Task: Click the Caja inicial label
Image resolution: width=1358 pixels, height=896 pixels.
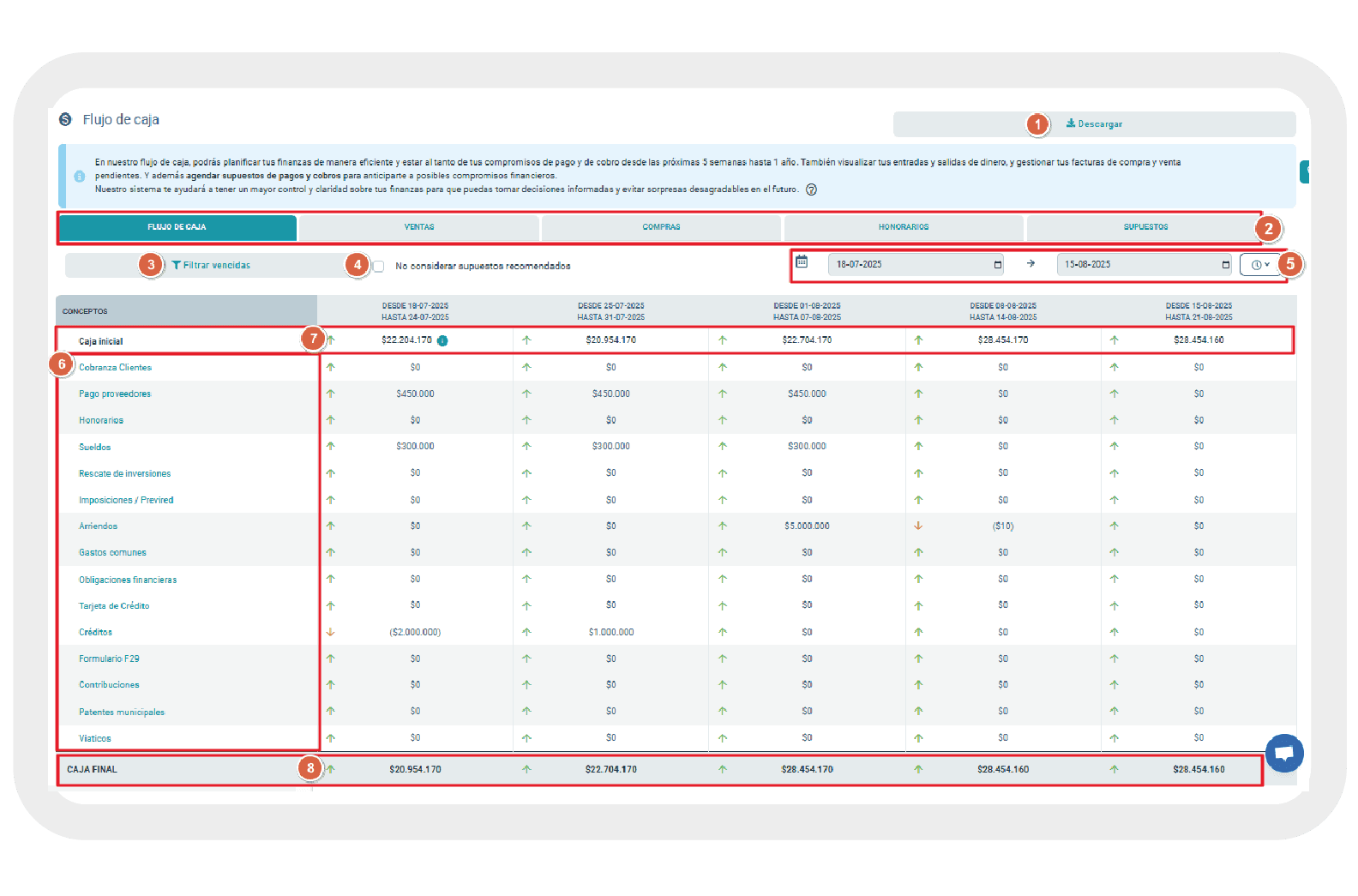Action: tap(101, 341)
